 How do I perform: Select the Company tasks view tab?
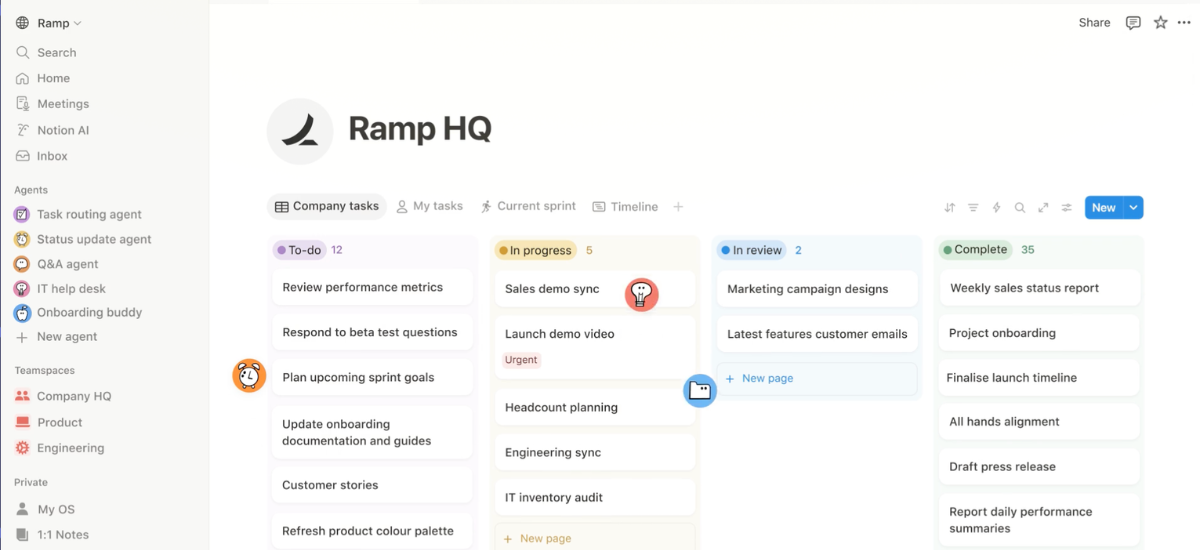[327, 206]
